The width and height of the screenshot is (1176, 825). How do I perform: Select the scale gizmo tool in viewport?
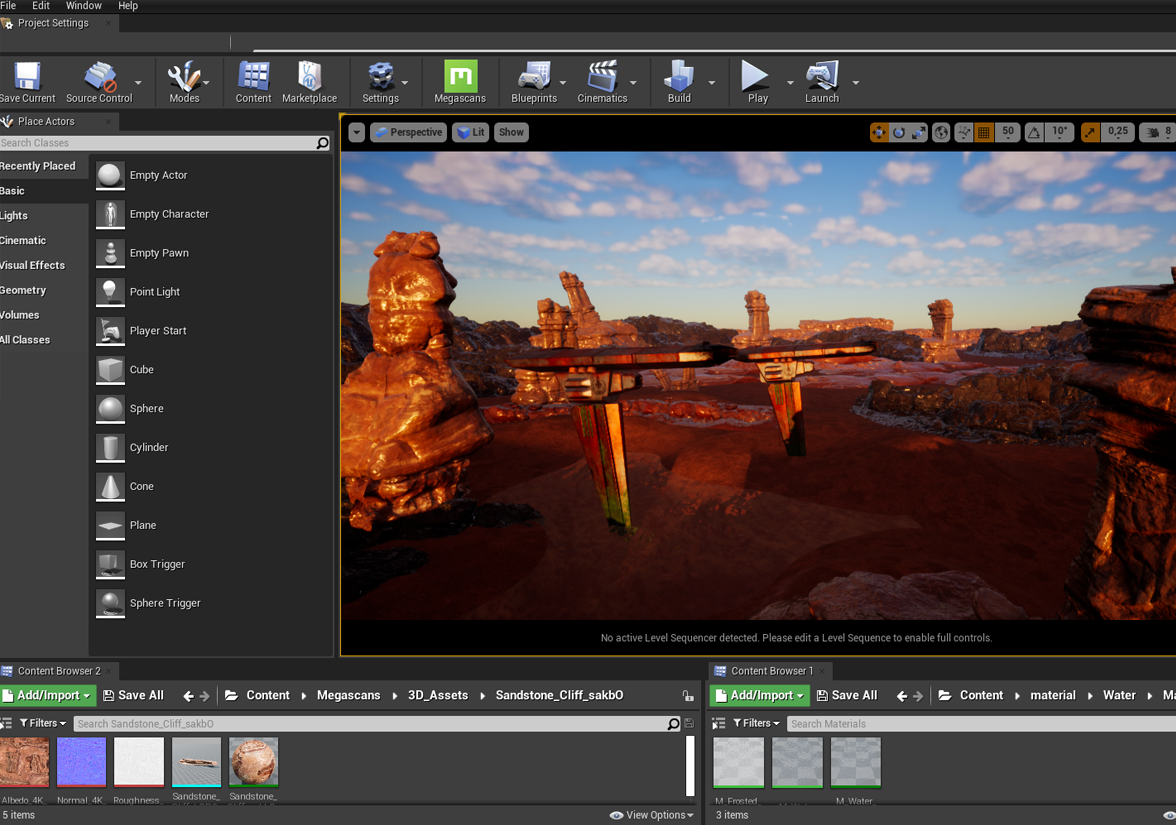point(918,132)
